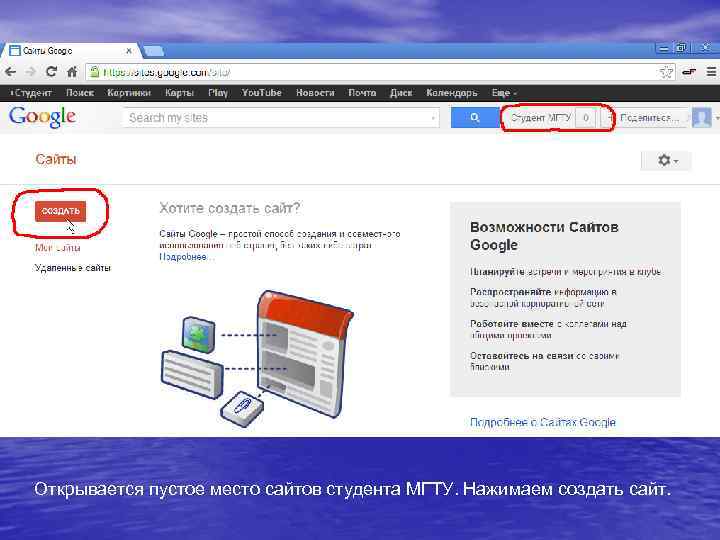Open YouTube in the Google bar
The image size is (720, 540).
[262, 93]
